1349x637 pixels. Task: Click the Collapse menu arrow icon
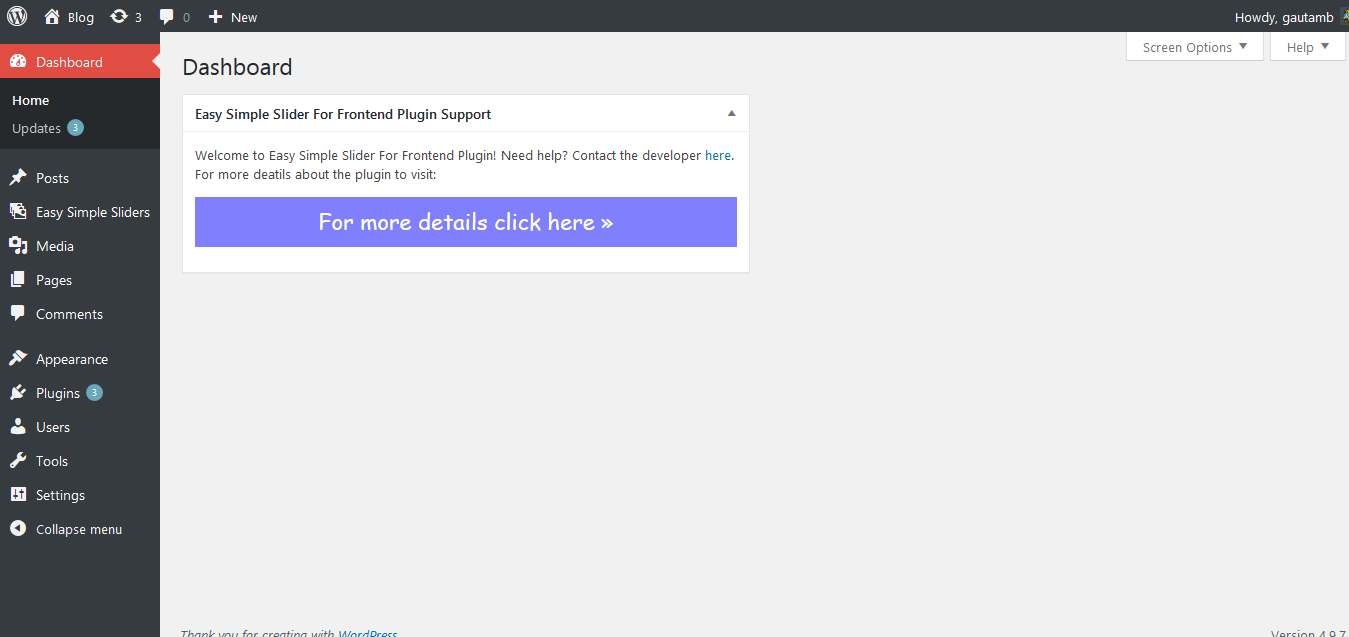(x=18, y=529)
